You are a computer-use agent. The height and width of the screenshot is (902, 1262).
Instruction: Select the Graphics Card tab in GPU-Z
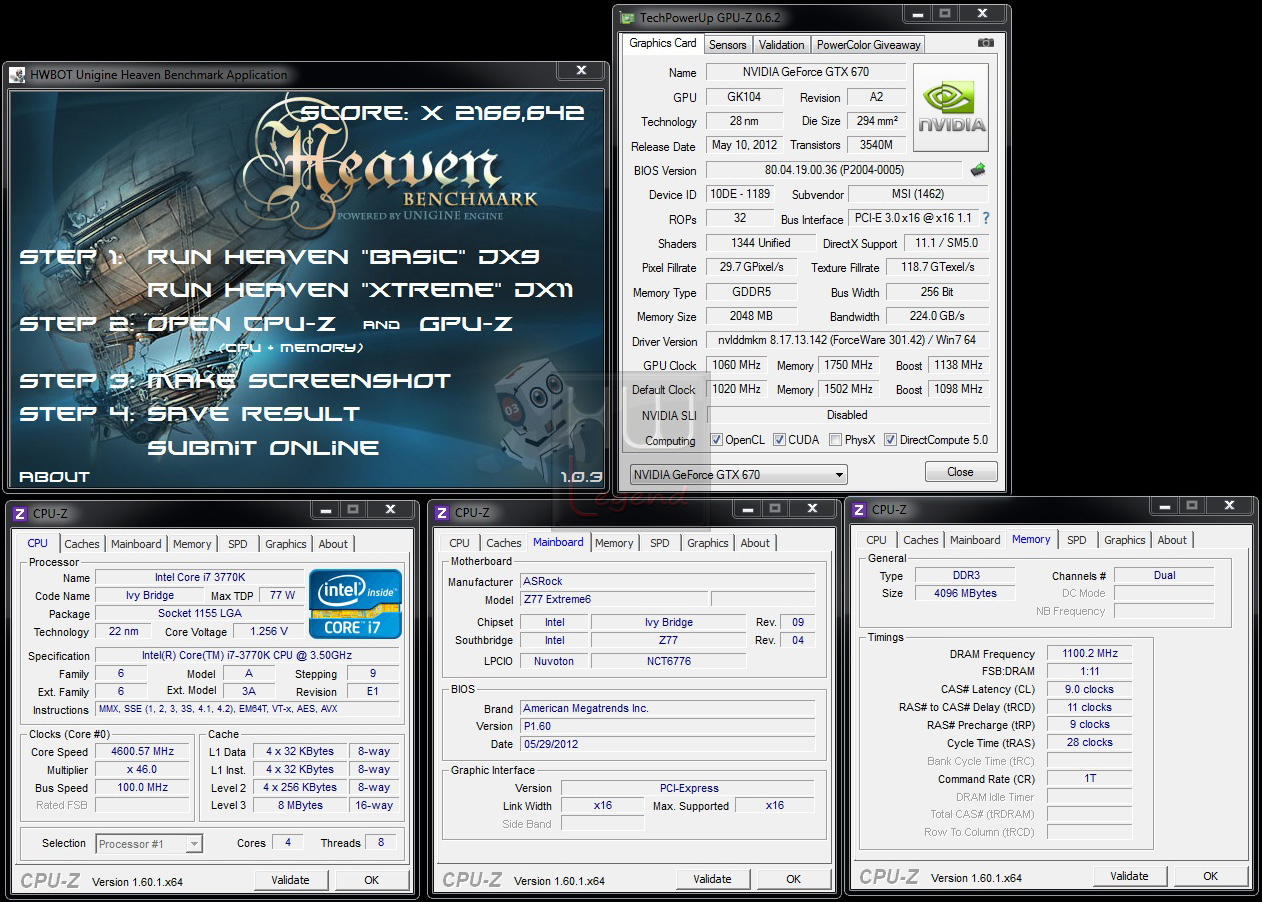click(663, 44)
